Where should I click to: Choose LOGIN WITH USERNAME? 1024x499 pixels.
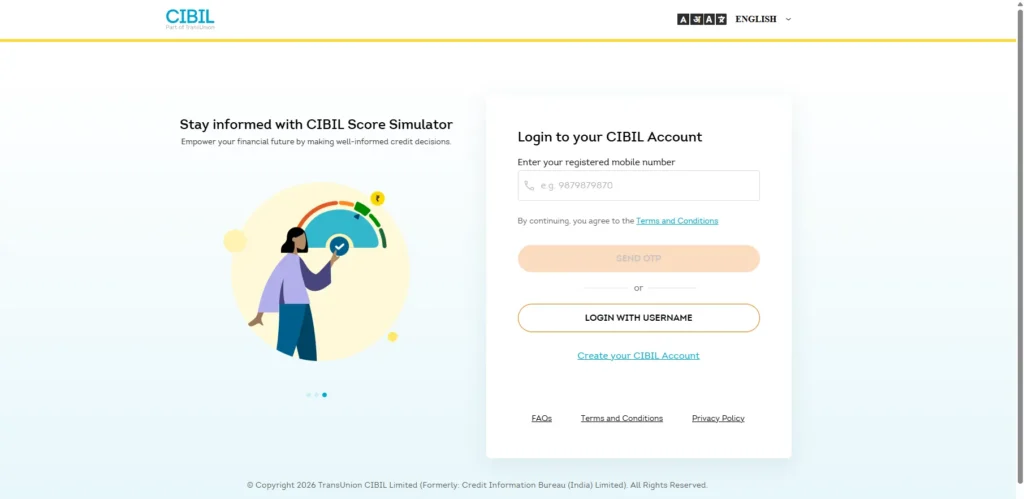coord(638,318)
